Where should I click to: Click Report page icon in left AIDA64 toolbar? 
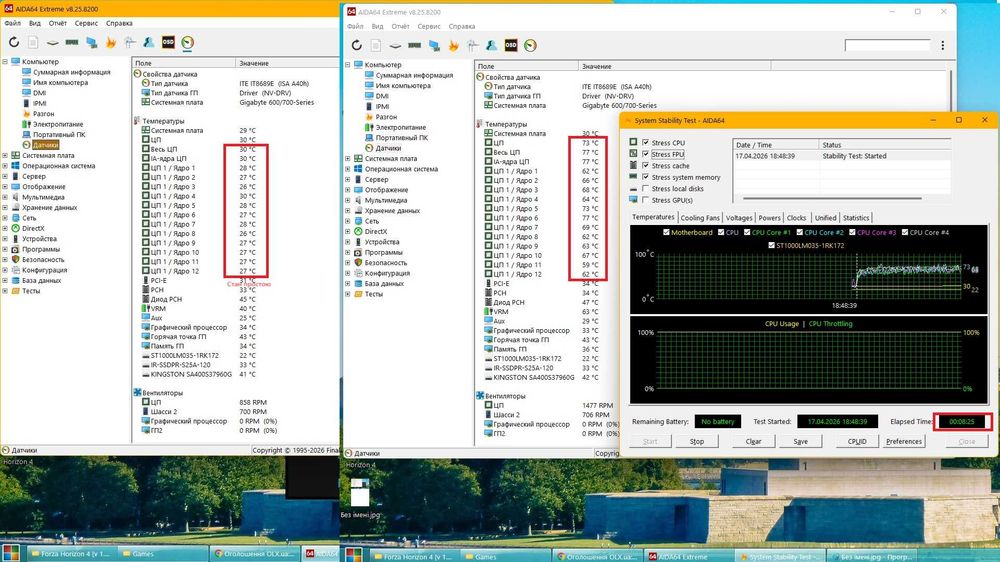click(33, 43)
